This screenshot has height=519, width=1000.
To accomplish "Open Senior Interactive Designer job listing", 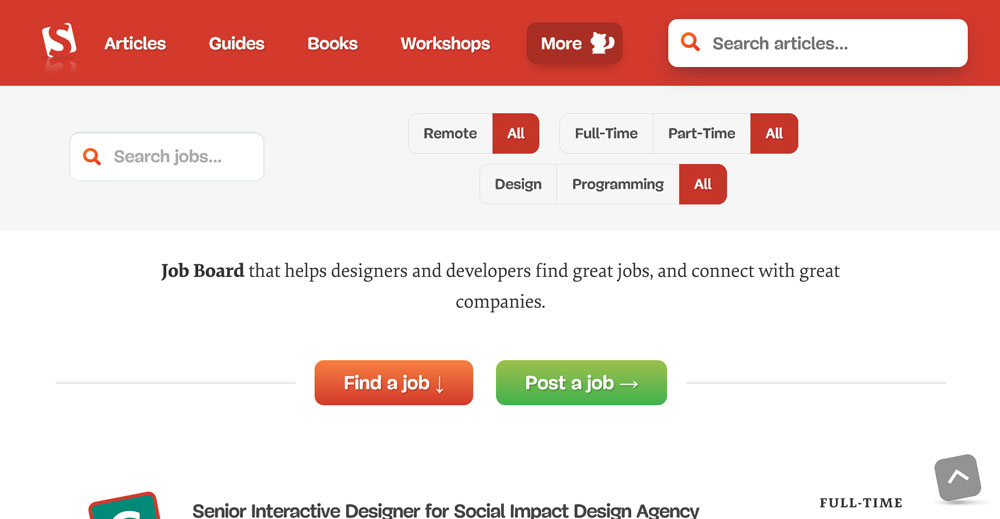I will tap(446, 510).
